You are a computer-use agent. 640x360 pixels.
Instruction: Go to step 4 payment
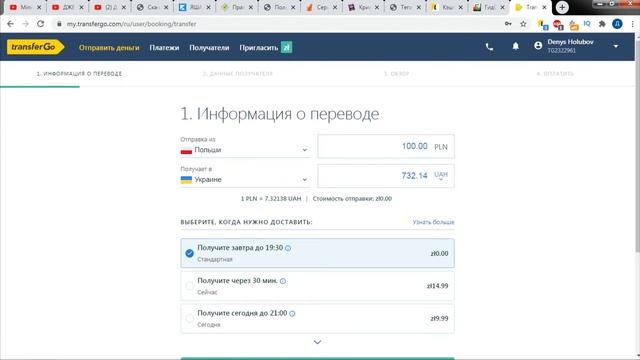(x=555, y=74)
